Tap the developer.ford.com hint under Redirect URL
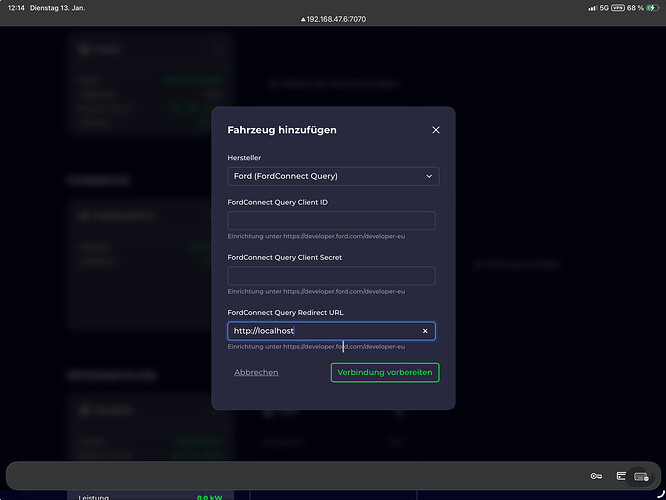Viewport: 666px width, 500px height. (x=316, y=347)
